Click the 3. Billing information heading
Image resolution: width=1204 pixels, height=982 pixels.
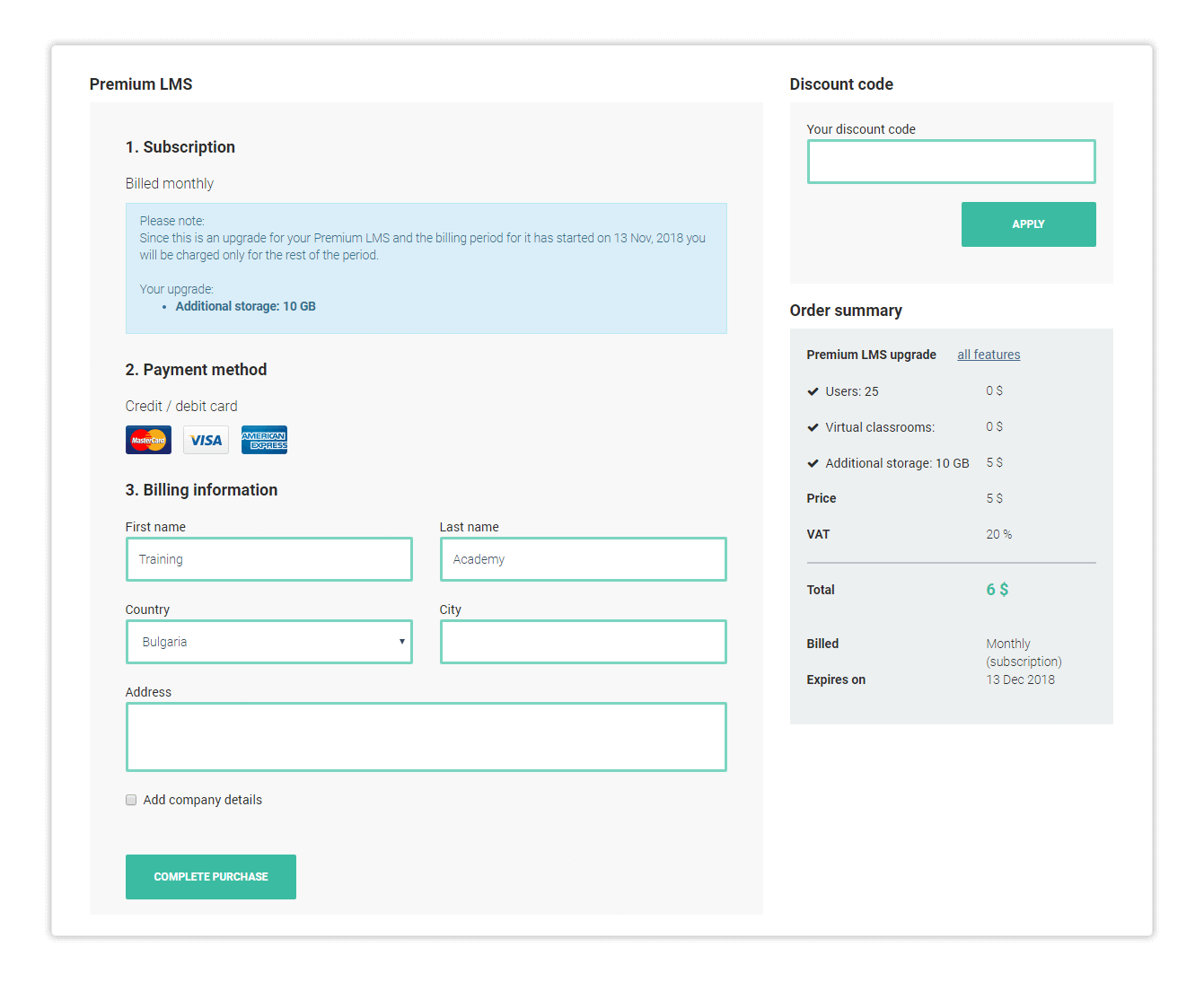(x=202, y=490)
